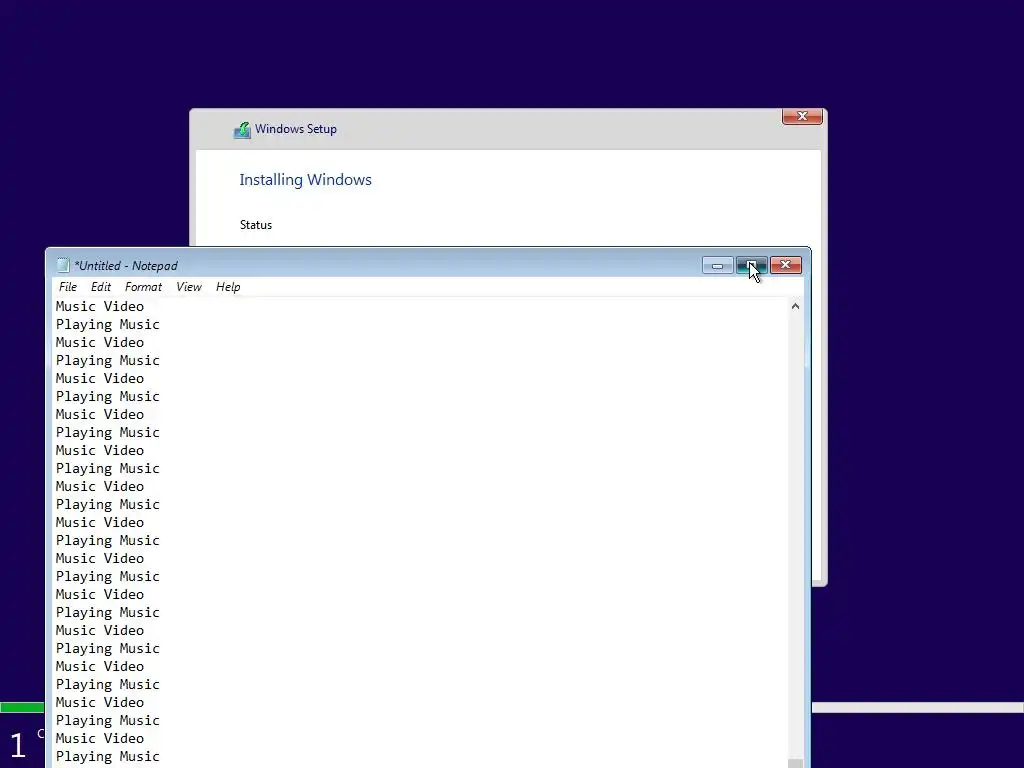
Task: Open the Format menu in Notepad
Action: [143, 287]
